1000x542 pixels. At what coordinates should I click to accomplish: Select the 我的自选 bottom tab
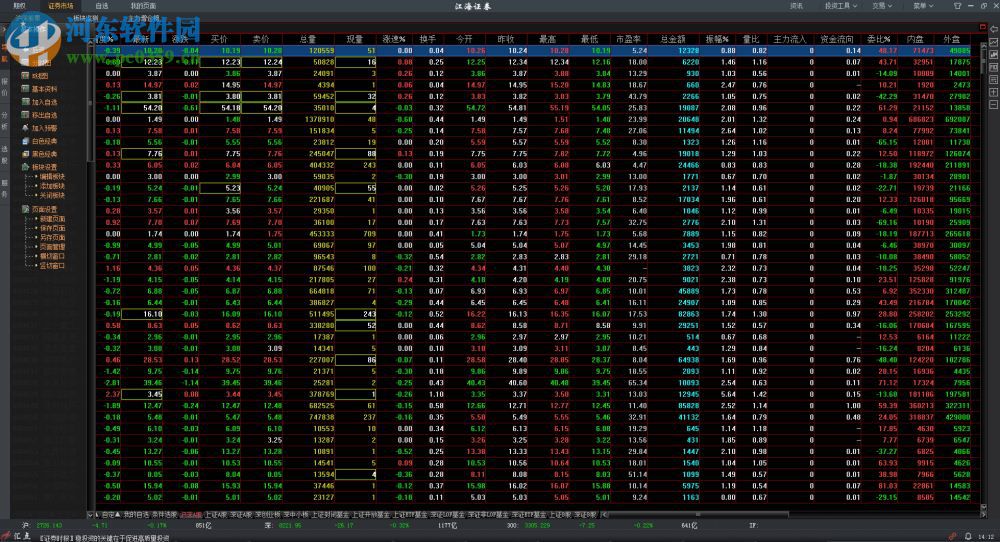[x=136, y=515]
